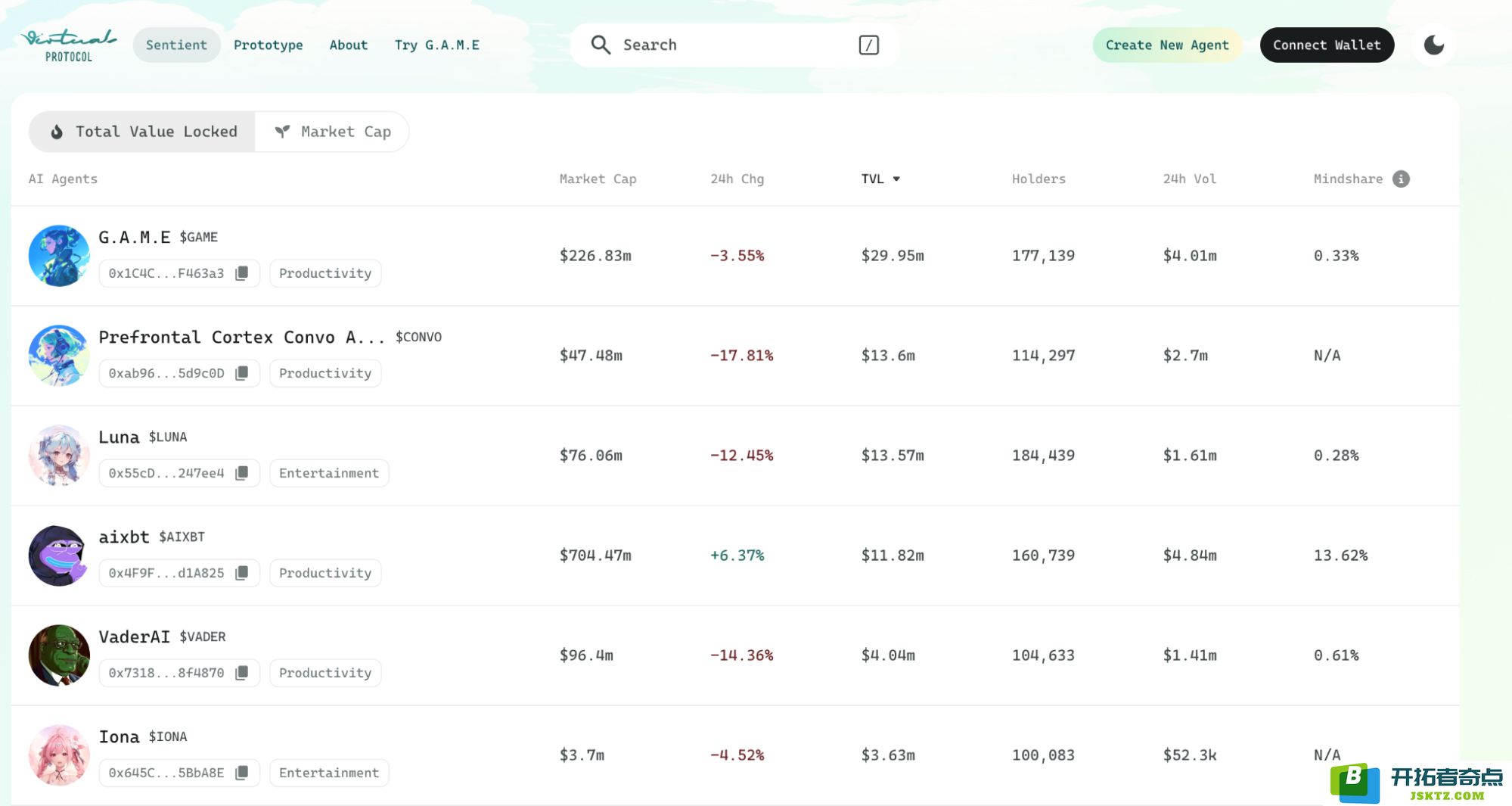Click Productivity tag on aixbt row
The image size is (1512, 806).
tap(325, 573)
